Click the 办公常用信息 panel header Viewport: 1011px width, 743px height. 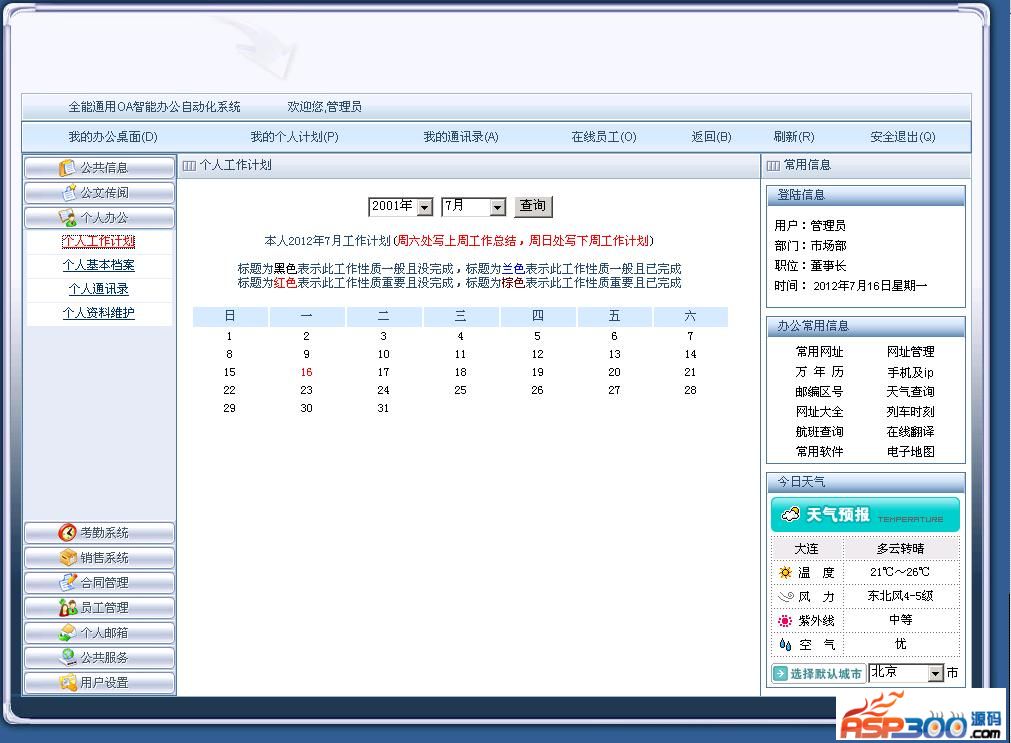click(865, 326)
